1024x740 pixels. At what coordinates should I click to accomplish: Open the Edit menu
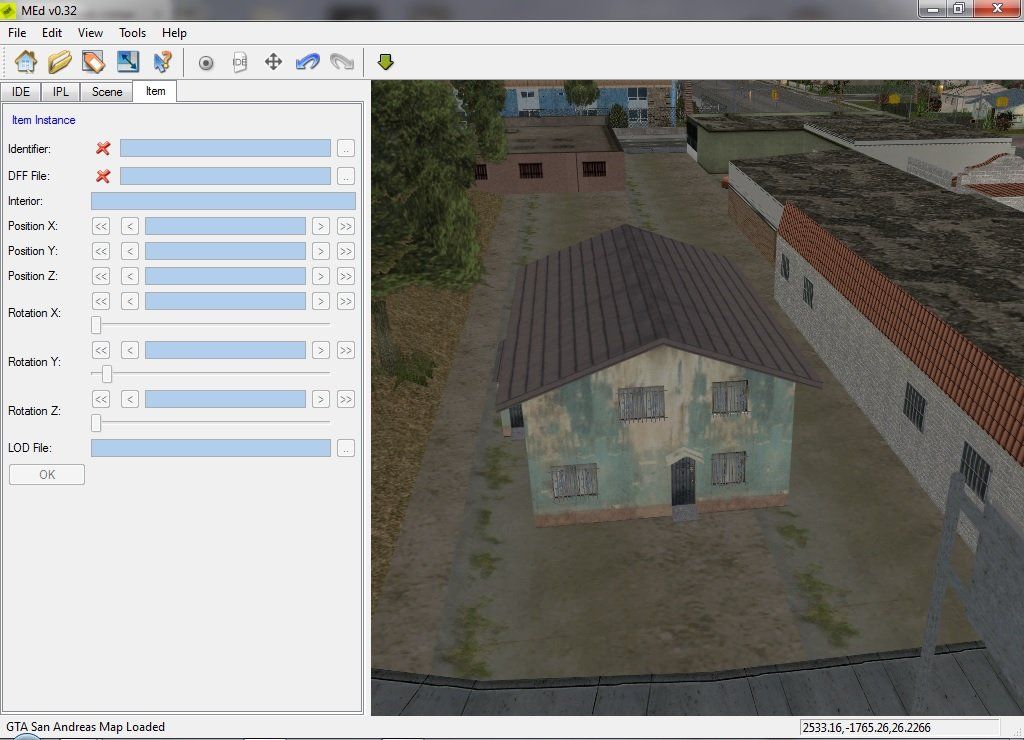pyautogui.click(x=52, y=33)
